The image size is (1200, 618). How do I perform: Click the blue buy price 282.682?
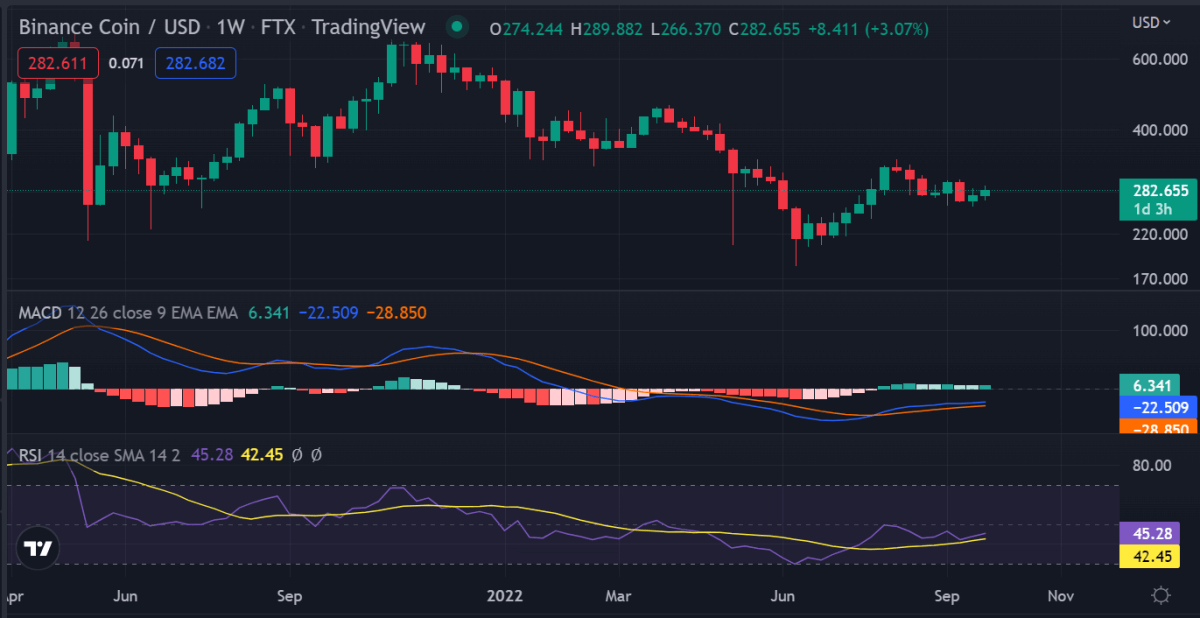[195, 64]
